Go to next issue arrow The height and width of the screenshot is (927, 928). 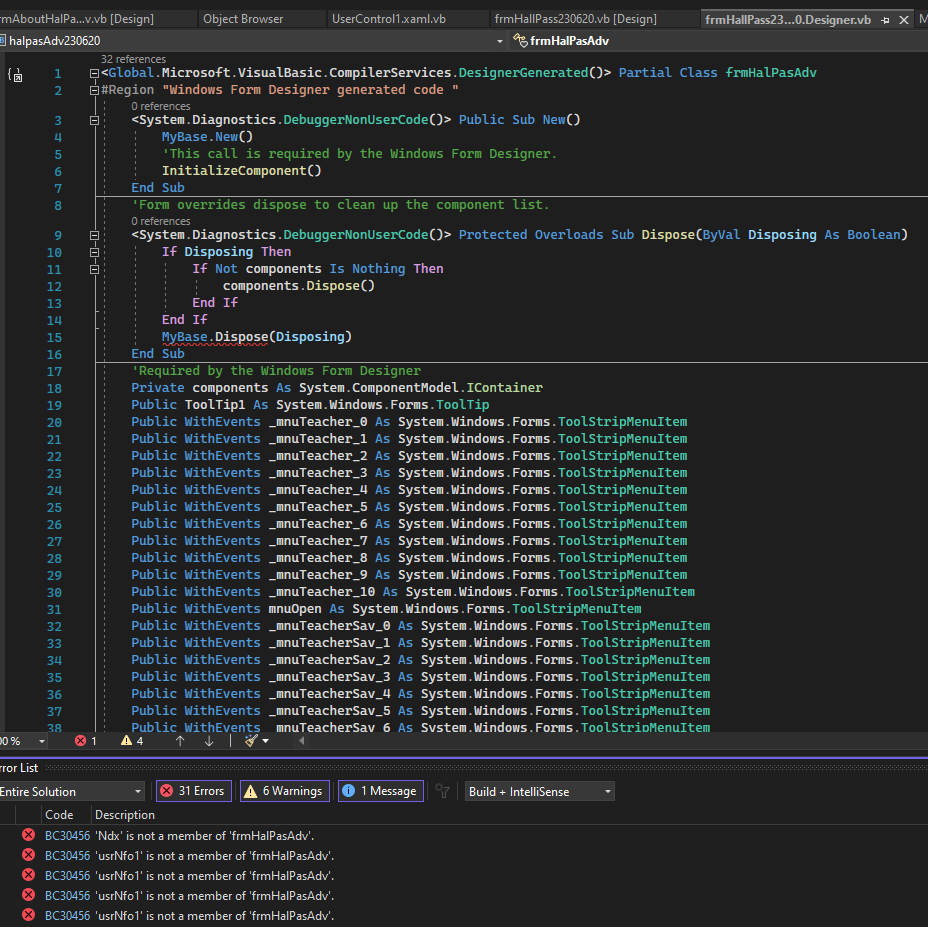[209, 741]
